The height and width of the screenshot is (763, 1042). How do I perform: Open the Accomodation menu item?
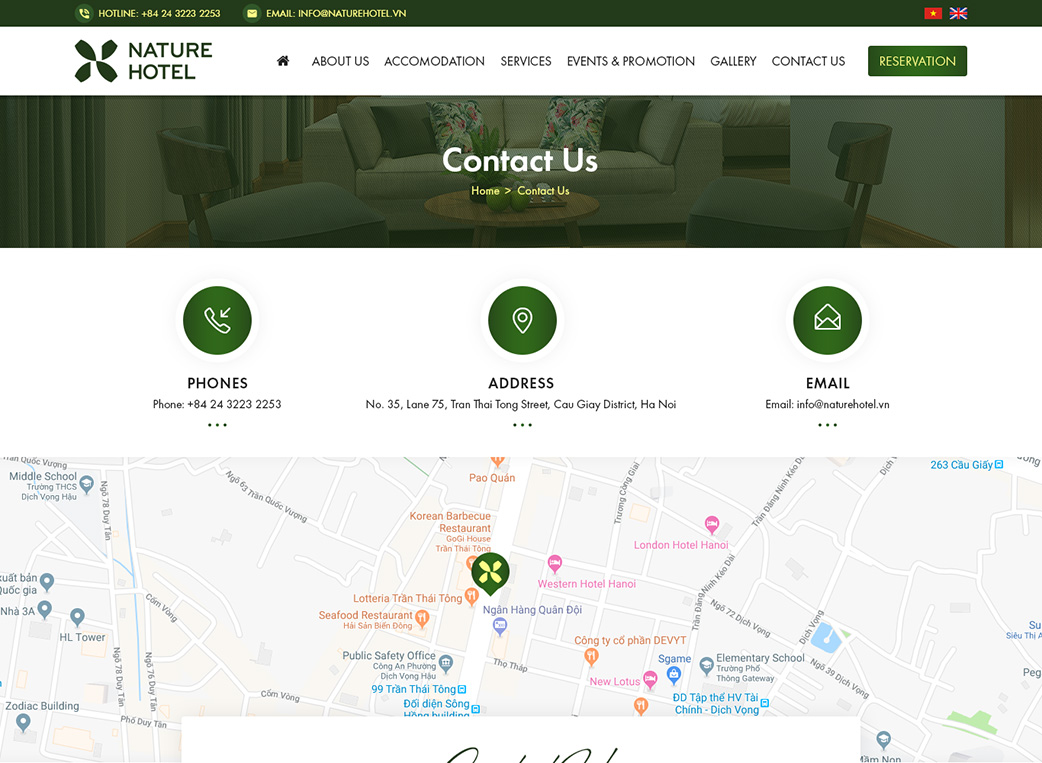pos(435,61)
